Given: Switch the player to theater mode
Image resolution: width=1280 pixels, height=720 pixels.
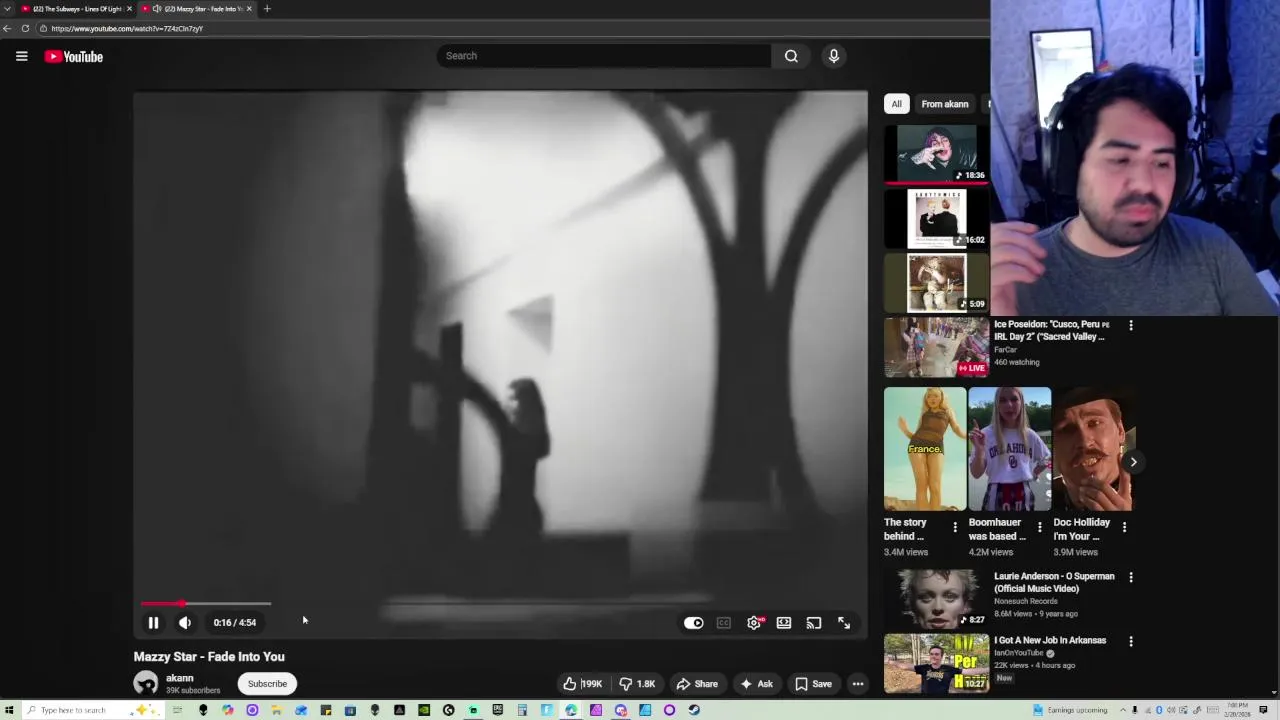Looking at the screenshot, I should click(x=784, y=622).
